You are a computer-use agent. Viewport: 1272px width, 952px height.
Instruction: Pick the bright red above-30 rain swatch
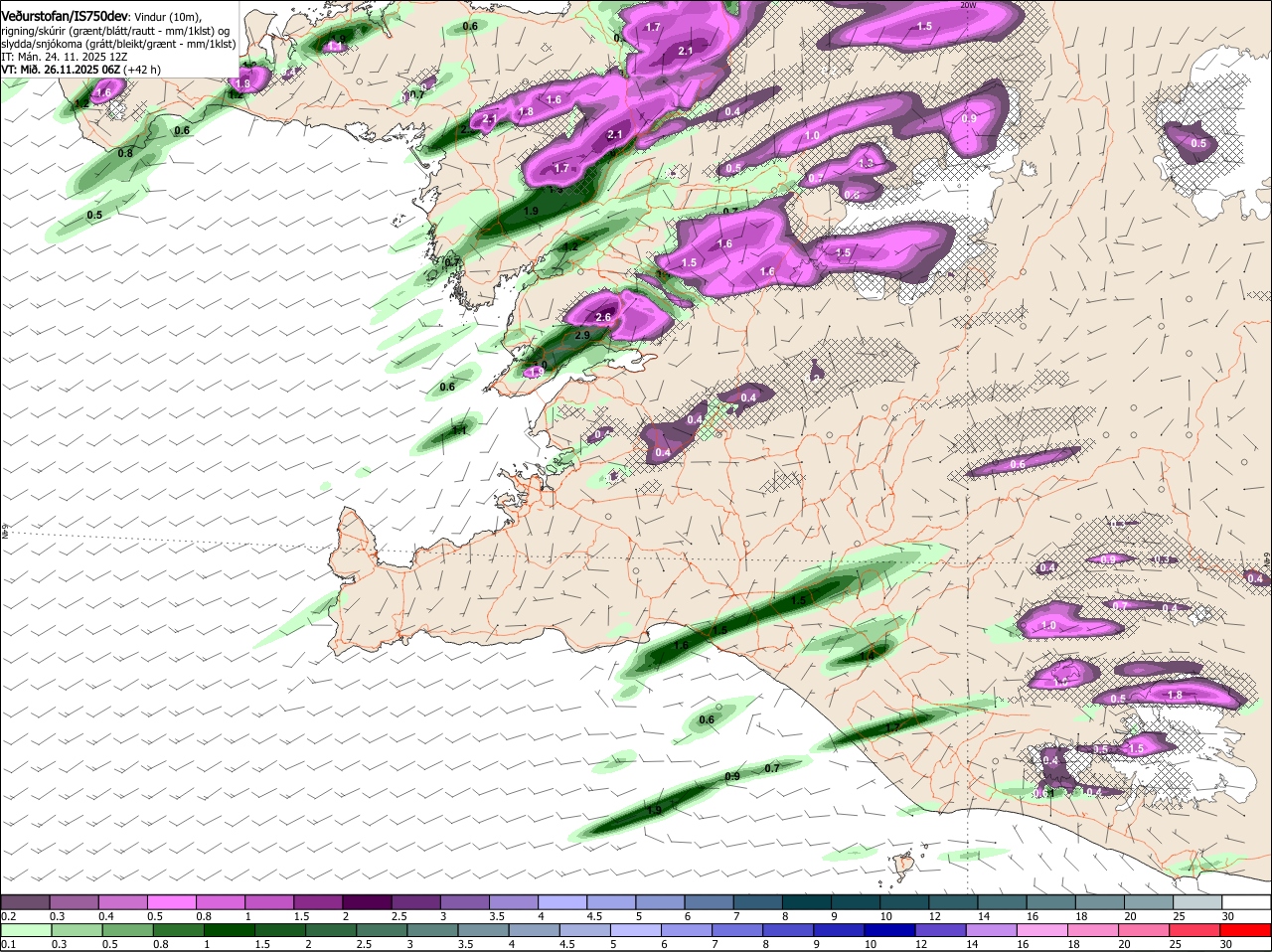tap(1247, 930)
